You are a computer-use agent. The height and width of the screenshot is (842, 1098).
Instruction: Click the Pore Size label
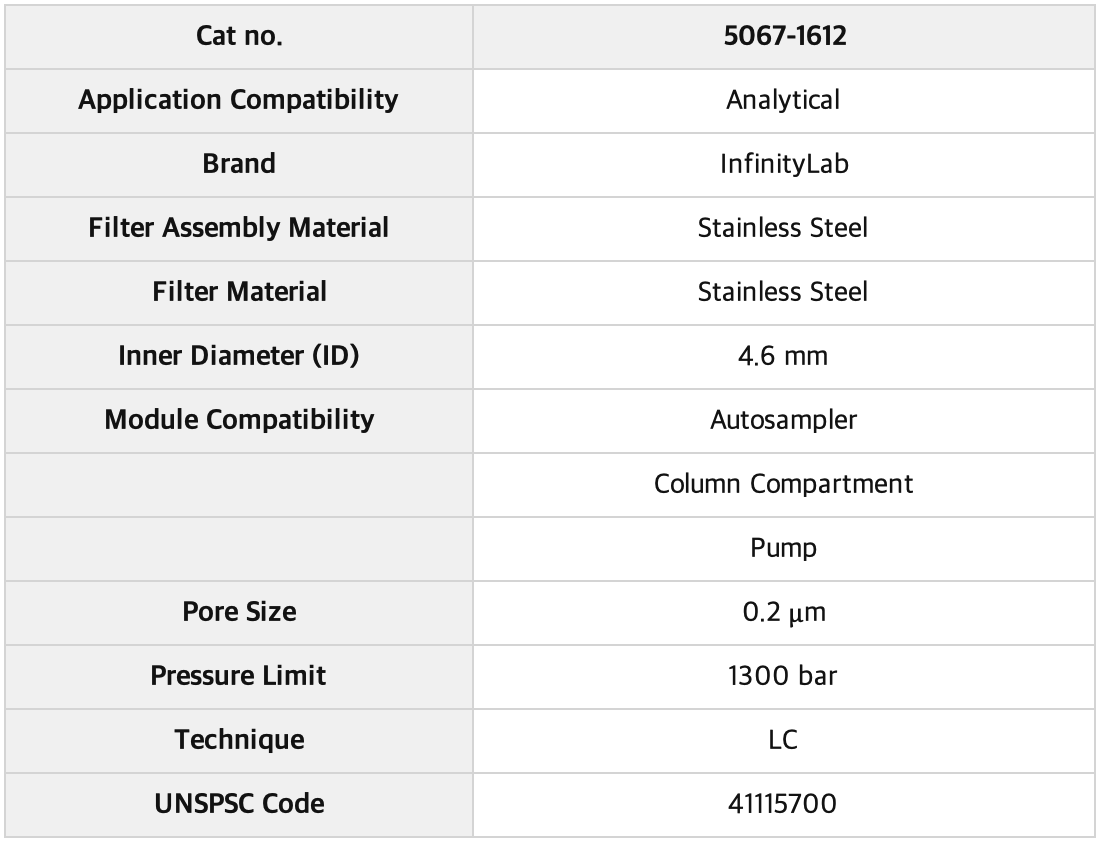coord(239,612)
